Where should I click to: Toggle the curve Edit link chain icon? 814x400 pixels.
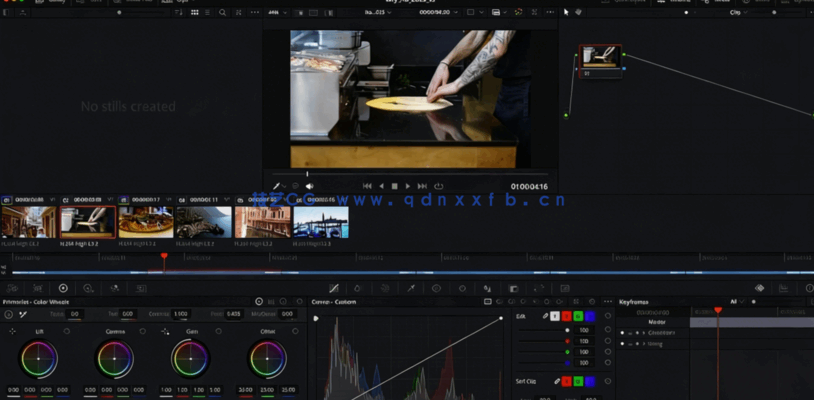coord(546,316)
